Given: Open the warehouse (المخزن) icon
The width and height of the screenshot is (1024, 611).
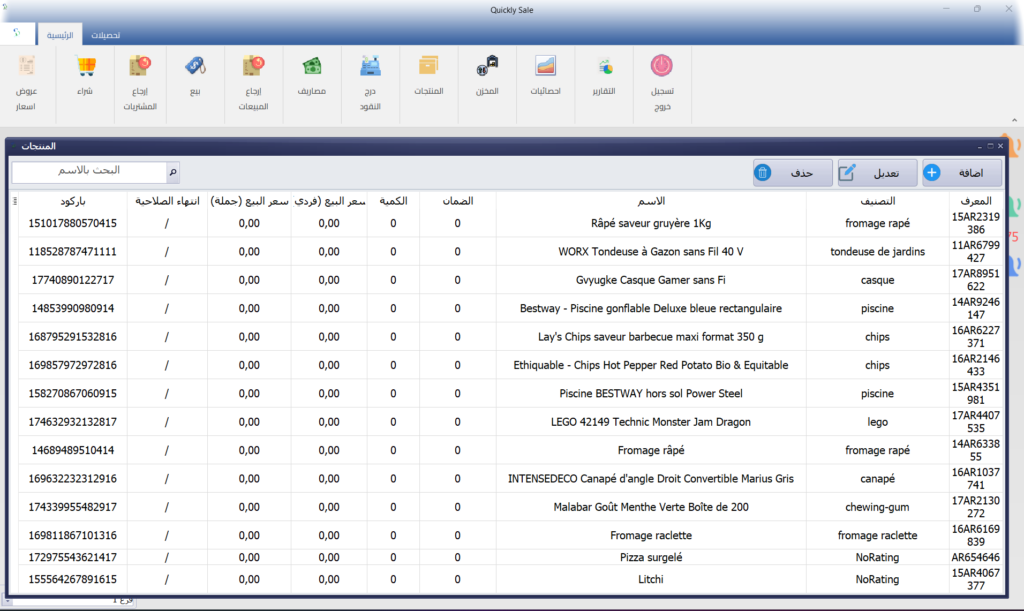Looking at the screenshot, I should tap(487, 67).
